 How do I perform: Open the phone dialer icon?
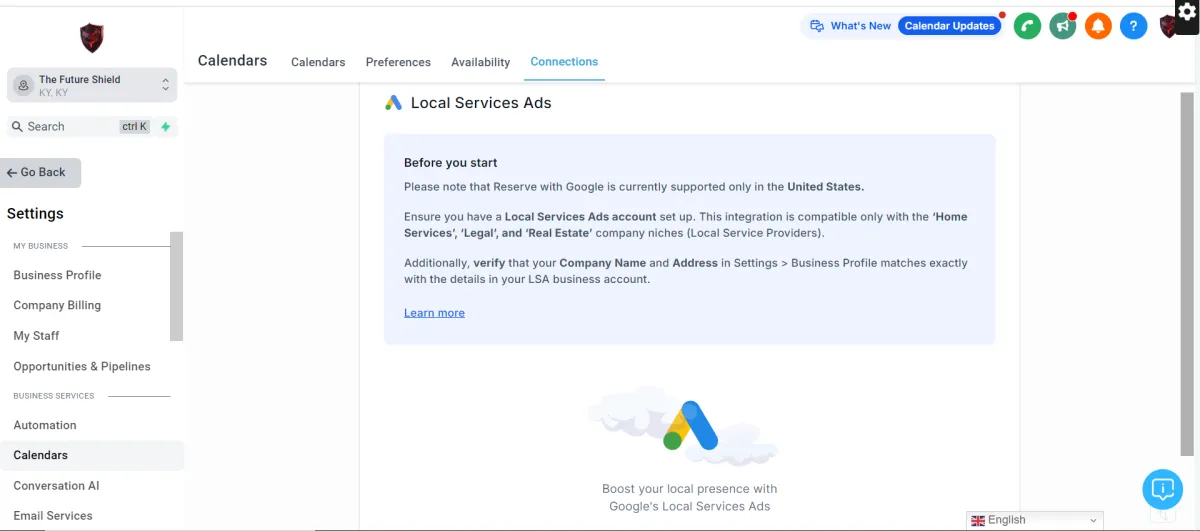click(x=1027, y=26)
